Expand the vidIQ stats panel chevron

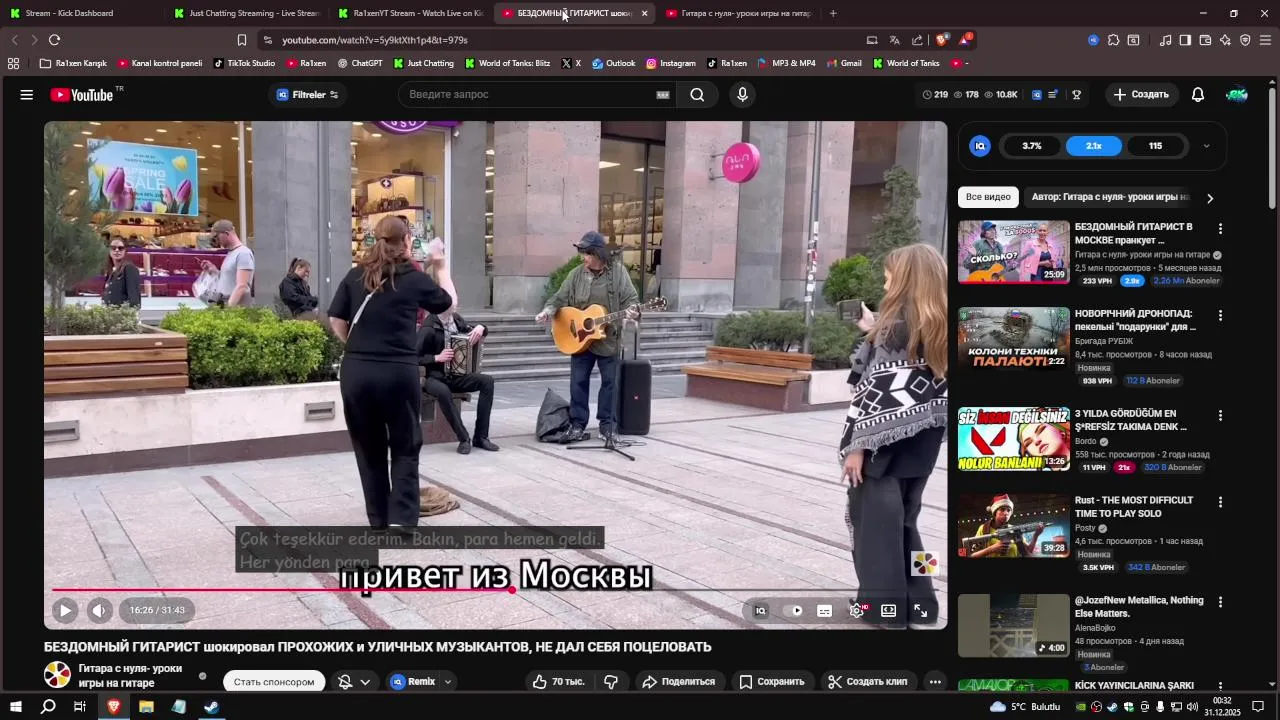click(x=1206, y=146)
